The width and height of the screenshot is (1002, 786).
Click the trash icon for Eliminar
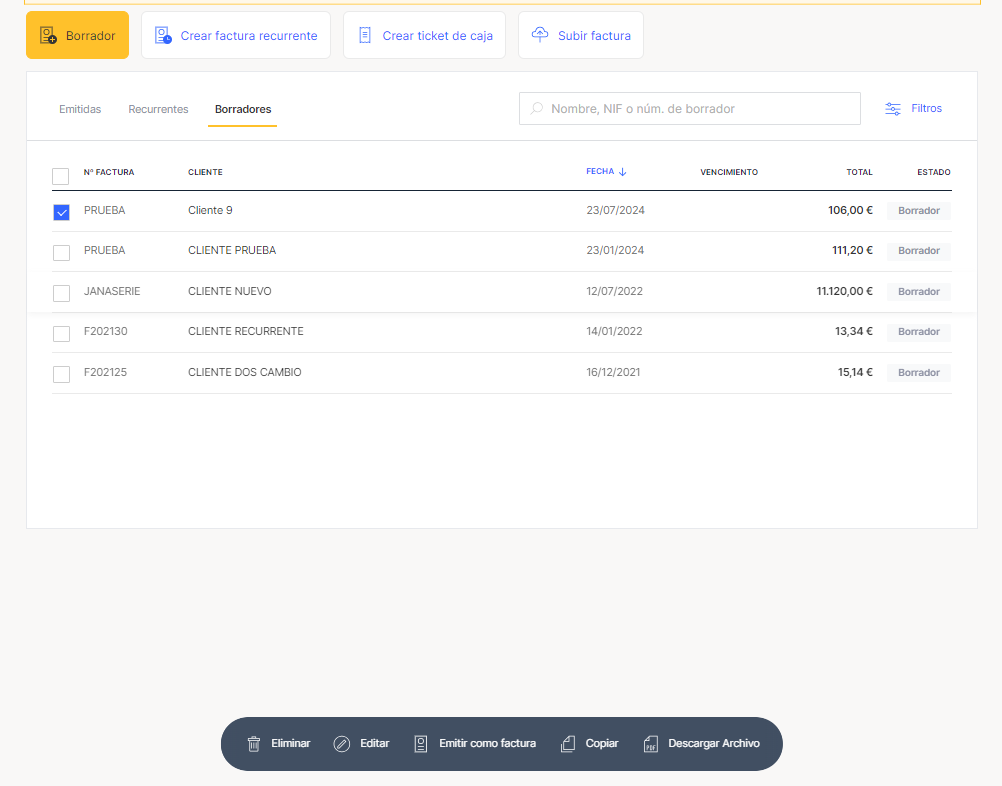coord(254,744)
